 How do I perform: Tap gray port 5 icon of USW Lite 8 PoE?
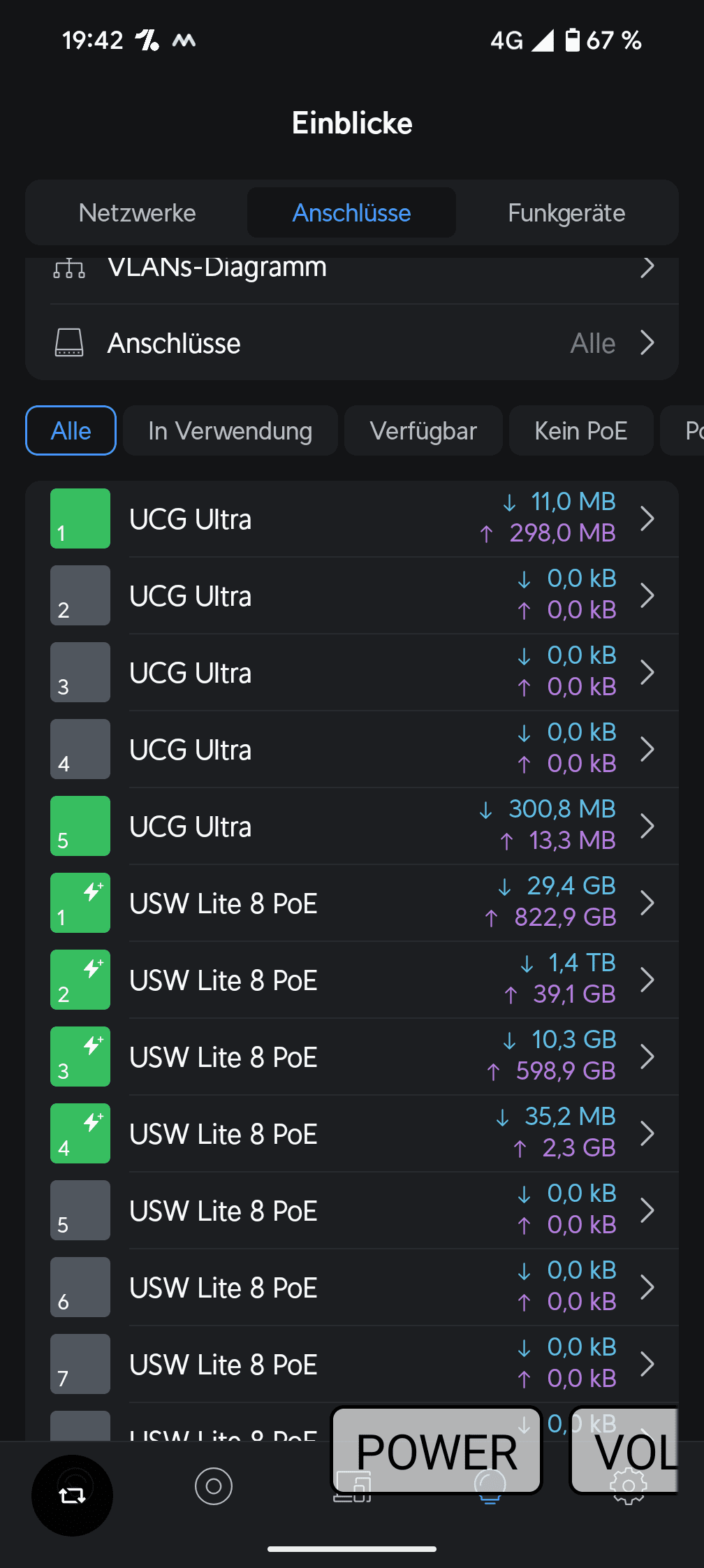[x=80, y=1210]
